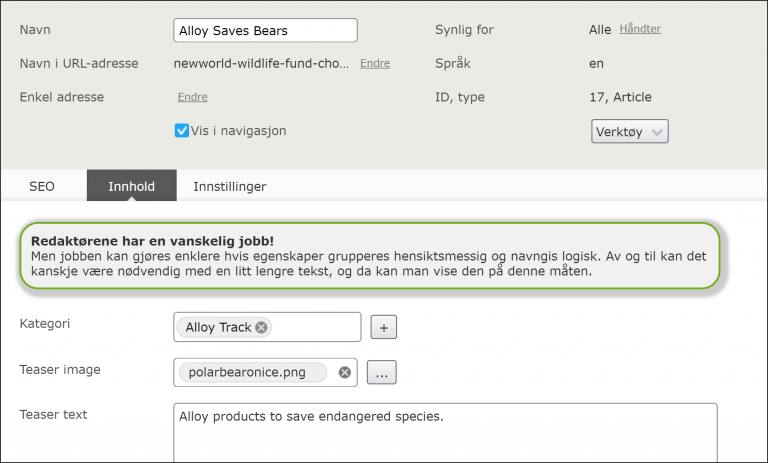
Task: Remove the Alloy Track category tag
Action: click(x=262, y=327)
